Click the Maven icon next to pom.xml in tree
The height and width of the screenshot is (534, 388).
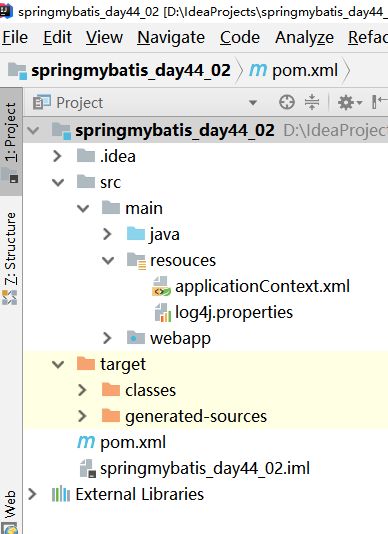click(x=86, y=442)
